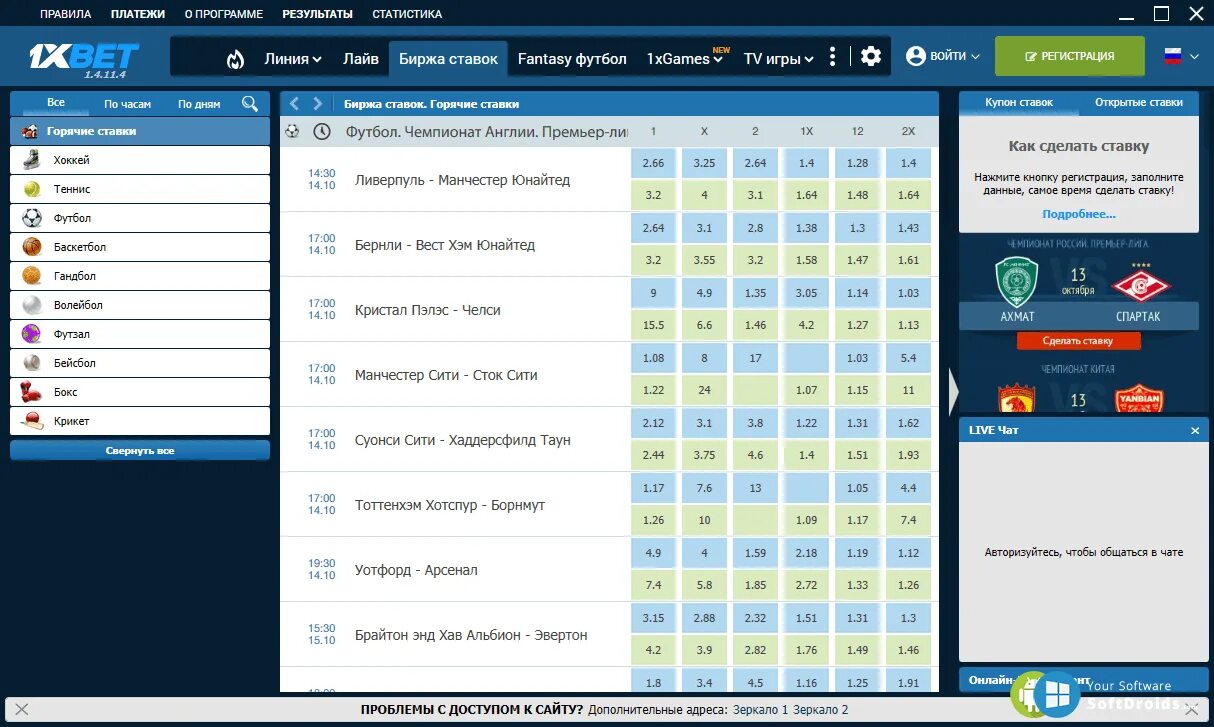This screenshot has height=727, width=1214.
Task: Open the ПРАВИЛА menu
Action: click(65, 14)
